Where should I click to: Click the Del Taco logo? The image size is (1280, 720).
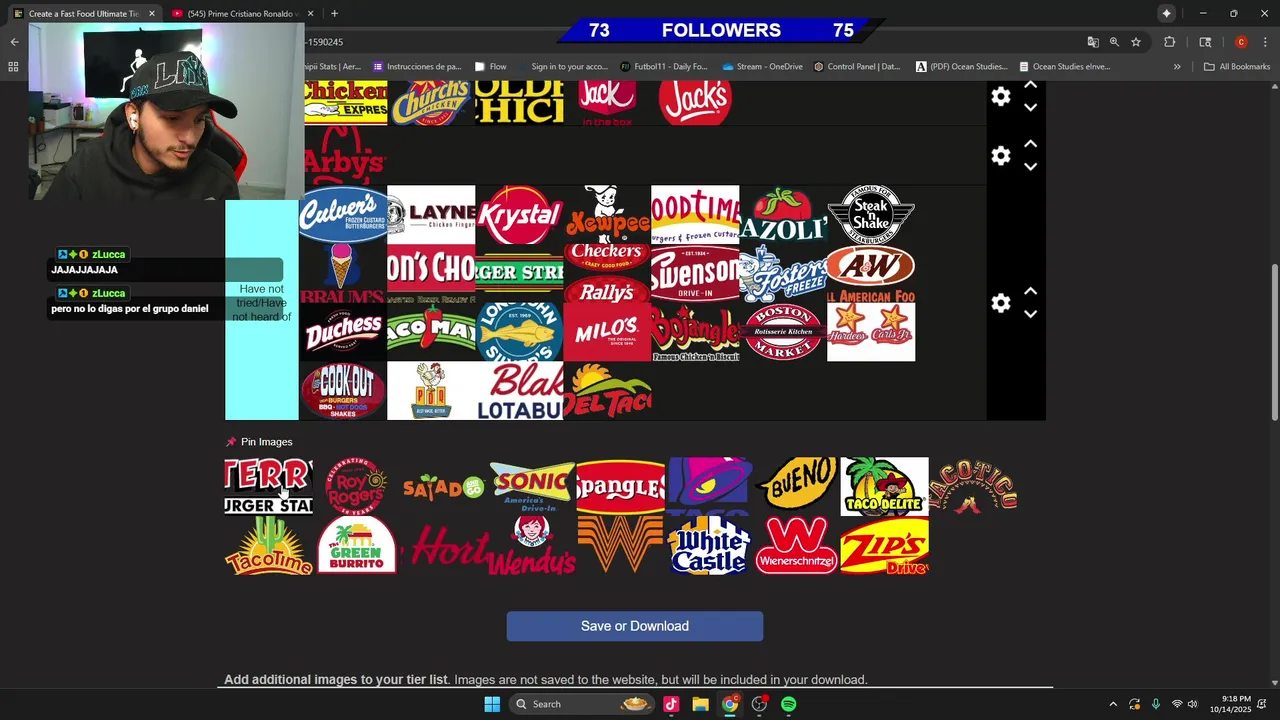click(607, 391)
